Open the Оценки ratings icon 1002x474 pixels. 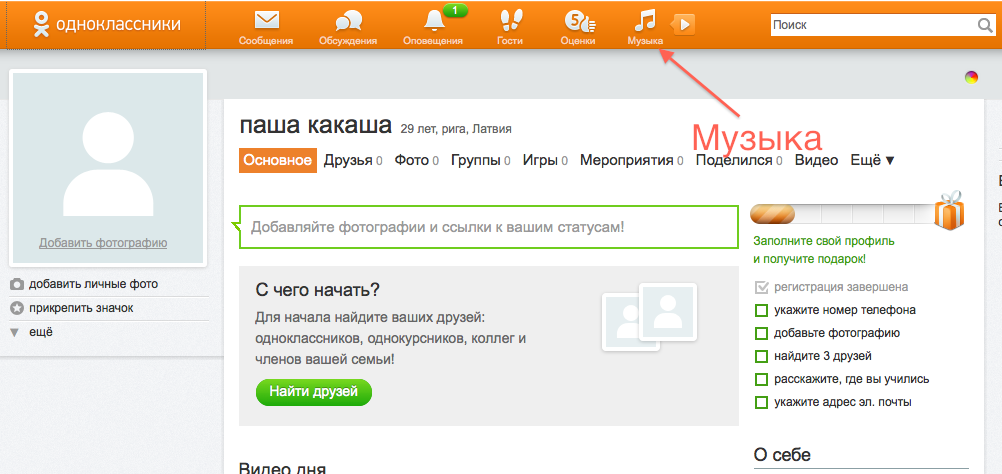579,22
